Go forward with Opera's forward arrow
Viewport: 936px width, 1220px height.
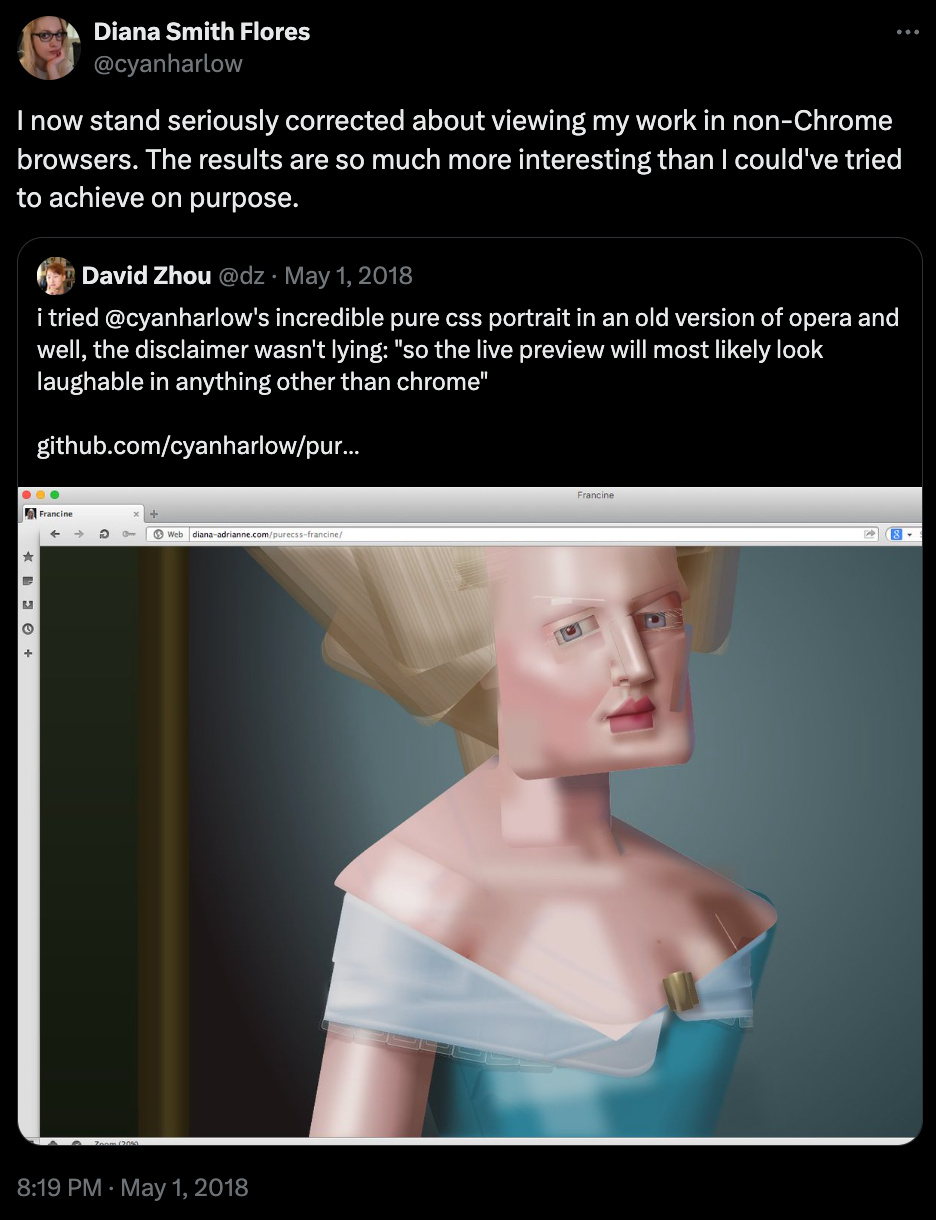tap(80, 535)
